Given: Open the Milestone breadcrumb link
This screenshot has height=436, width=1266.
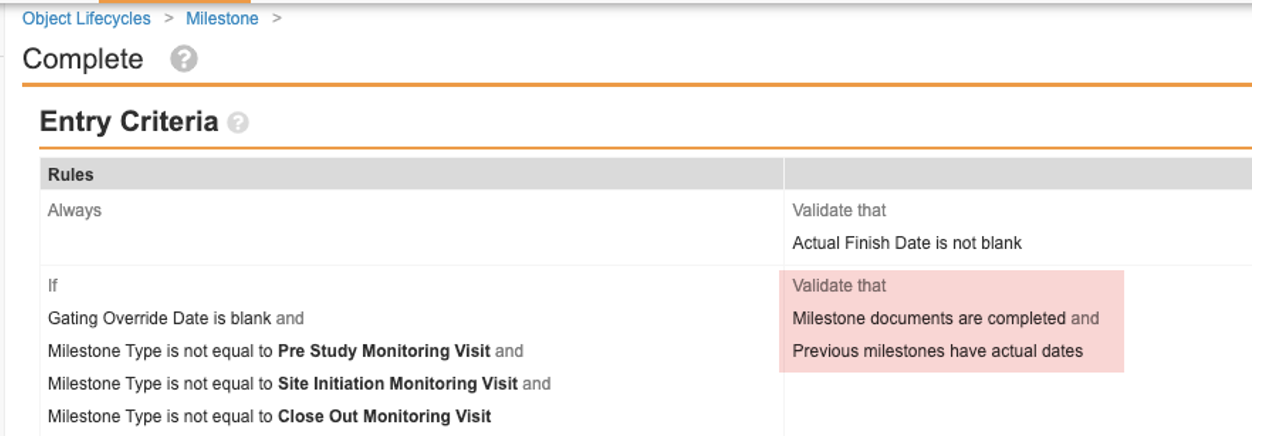Looking at the screenshot, I should [222, 19].
